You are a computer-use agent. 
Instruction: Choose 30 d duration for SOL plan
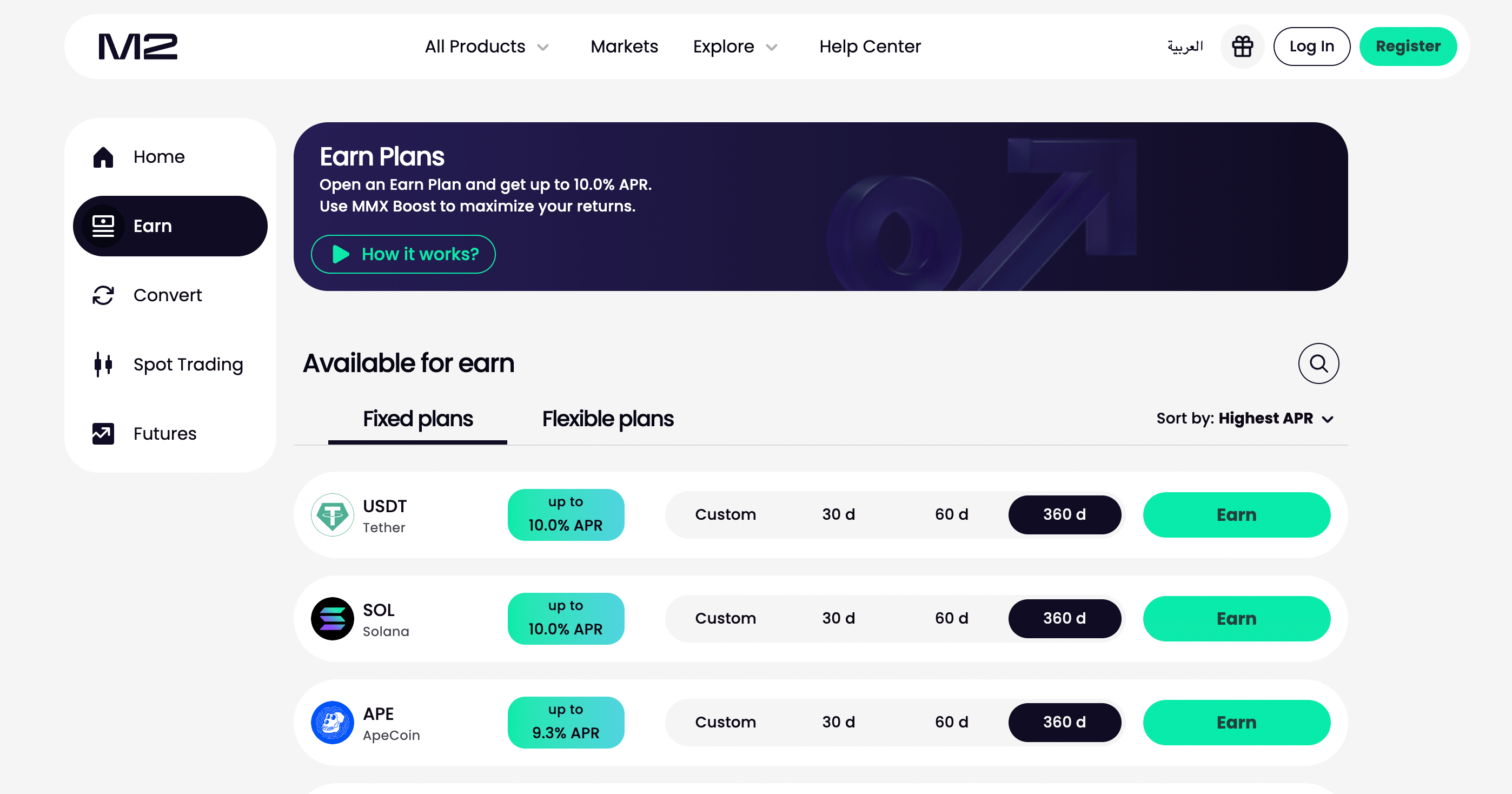coord(838,618)
